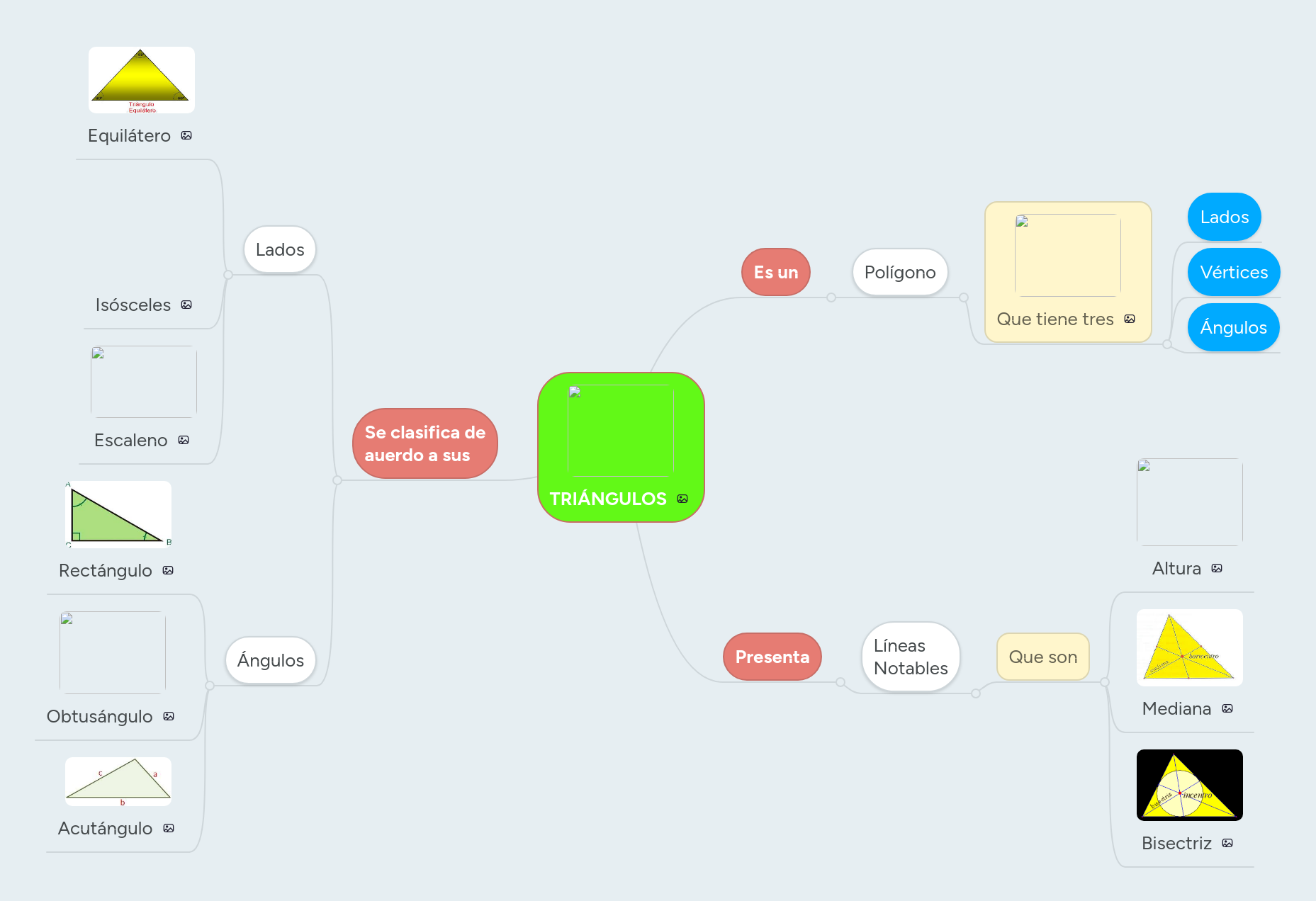Viewport: 1316px width, 901px height.
Task: Select the Polígono node
Action: pyautogui.click(x=900, y=272)
